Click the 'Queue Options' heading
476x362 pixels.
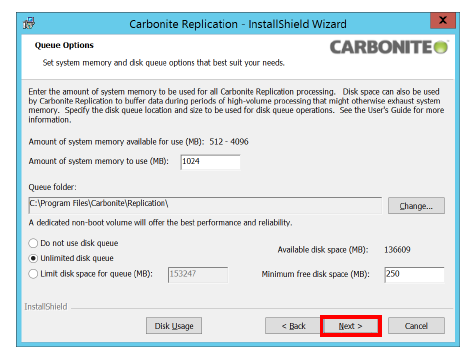tap(64, 45)
